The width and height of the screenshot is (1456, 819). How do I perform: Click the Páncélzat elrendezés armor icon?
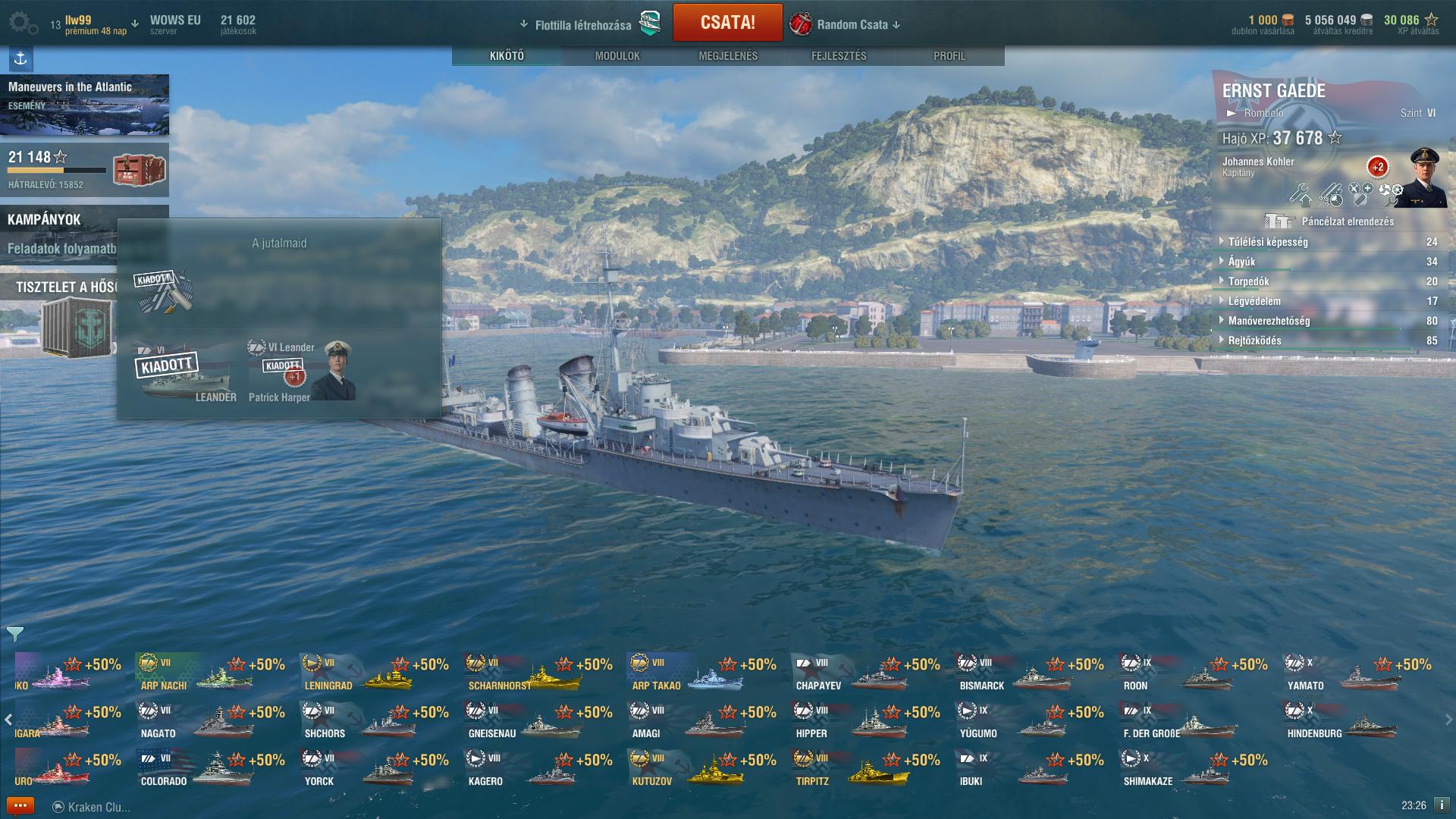pos(1279,221)
